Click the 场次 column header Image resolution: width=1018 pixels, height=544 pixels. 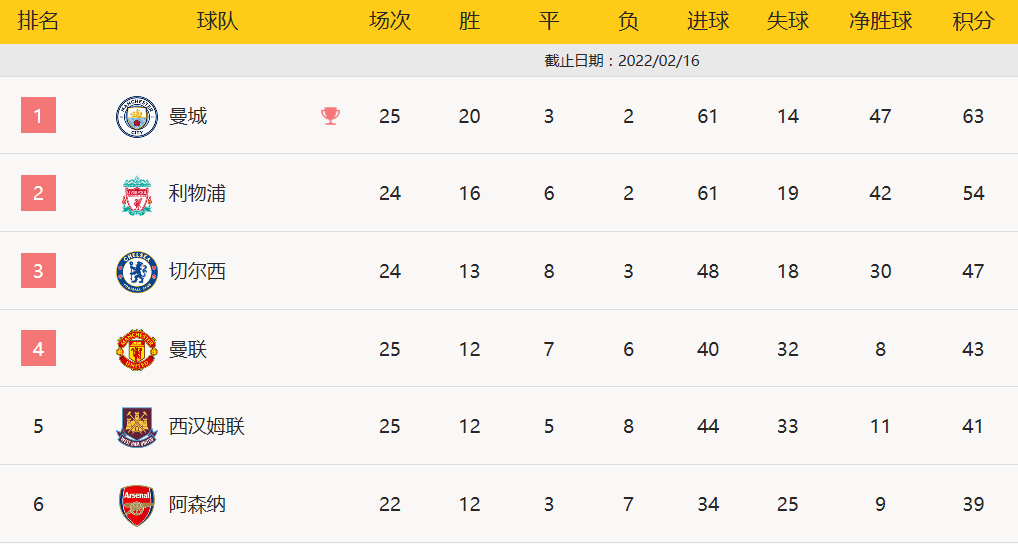tap(390, 21)
